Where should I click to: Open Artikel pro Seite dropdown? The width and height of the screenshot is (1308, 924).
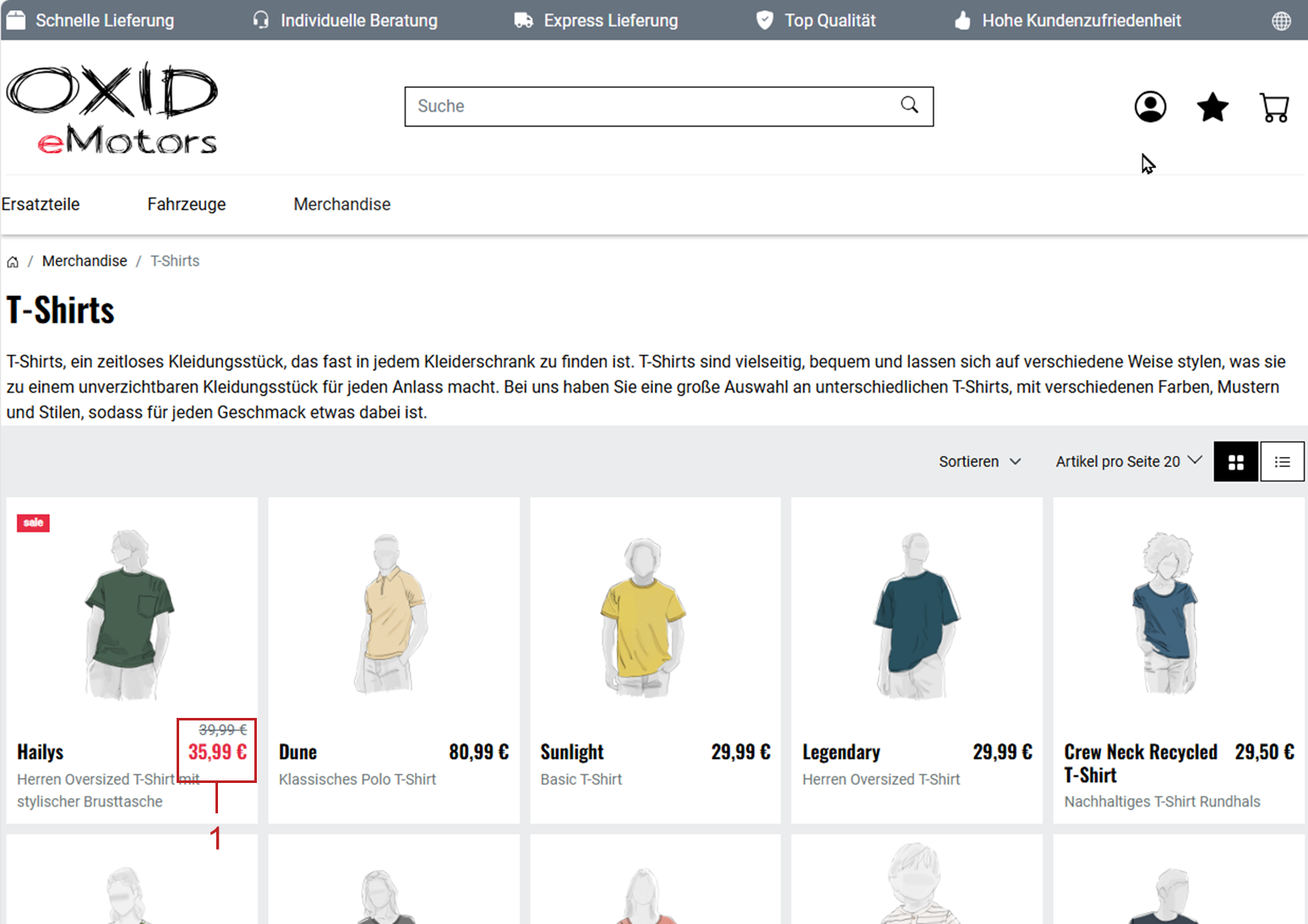pos(1127,461)
